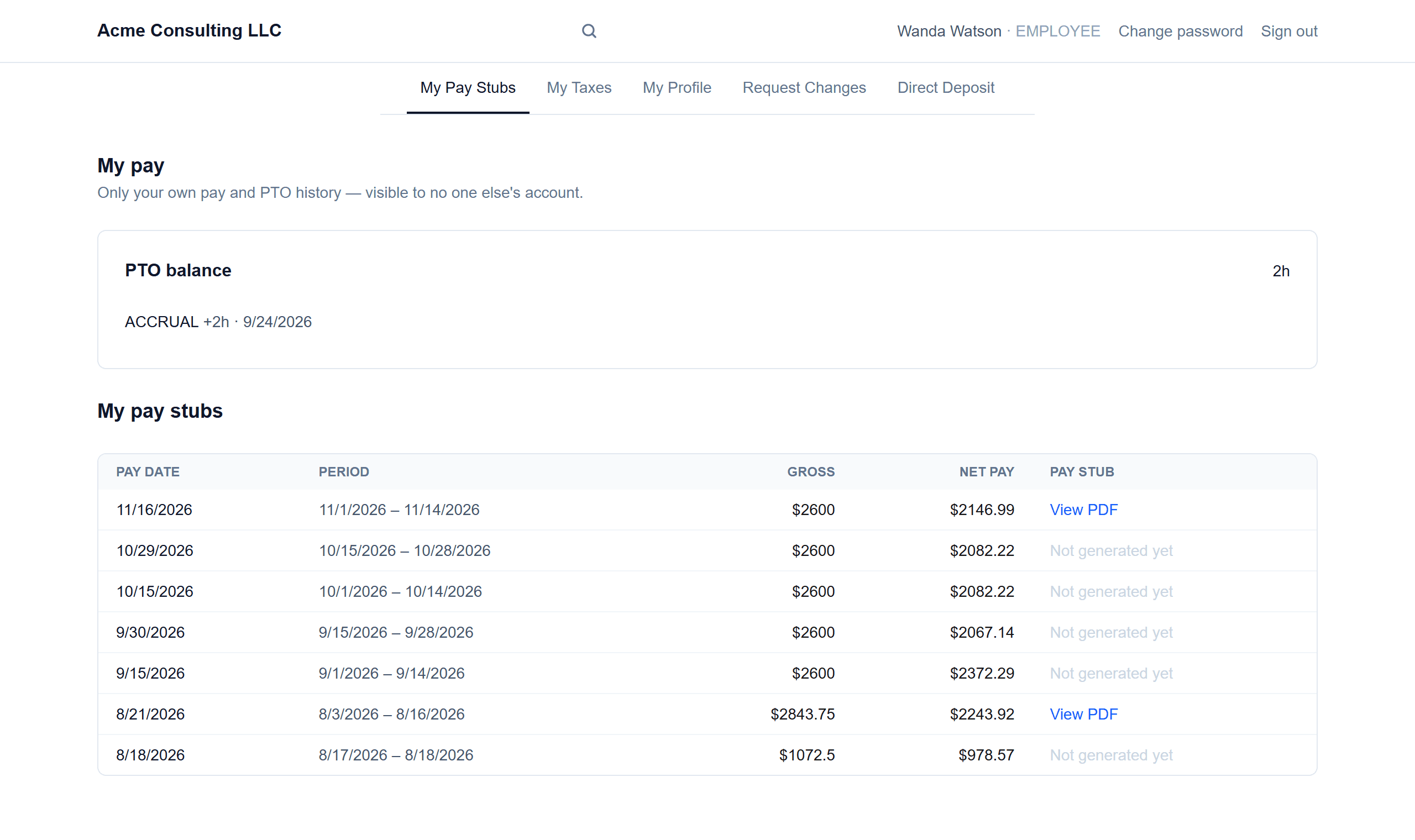Click the PTO balance heading
The image size is (1415, 840).
[x=178, y=270]
